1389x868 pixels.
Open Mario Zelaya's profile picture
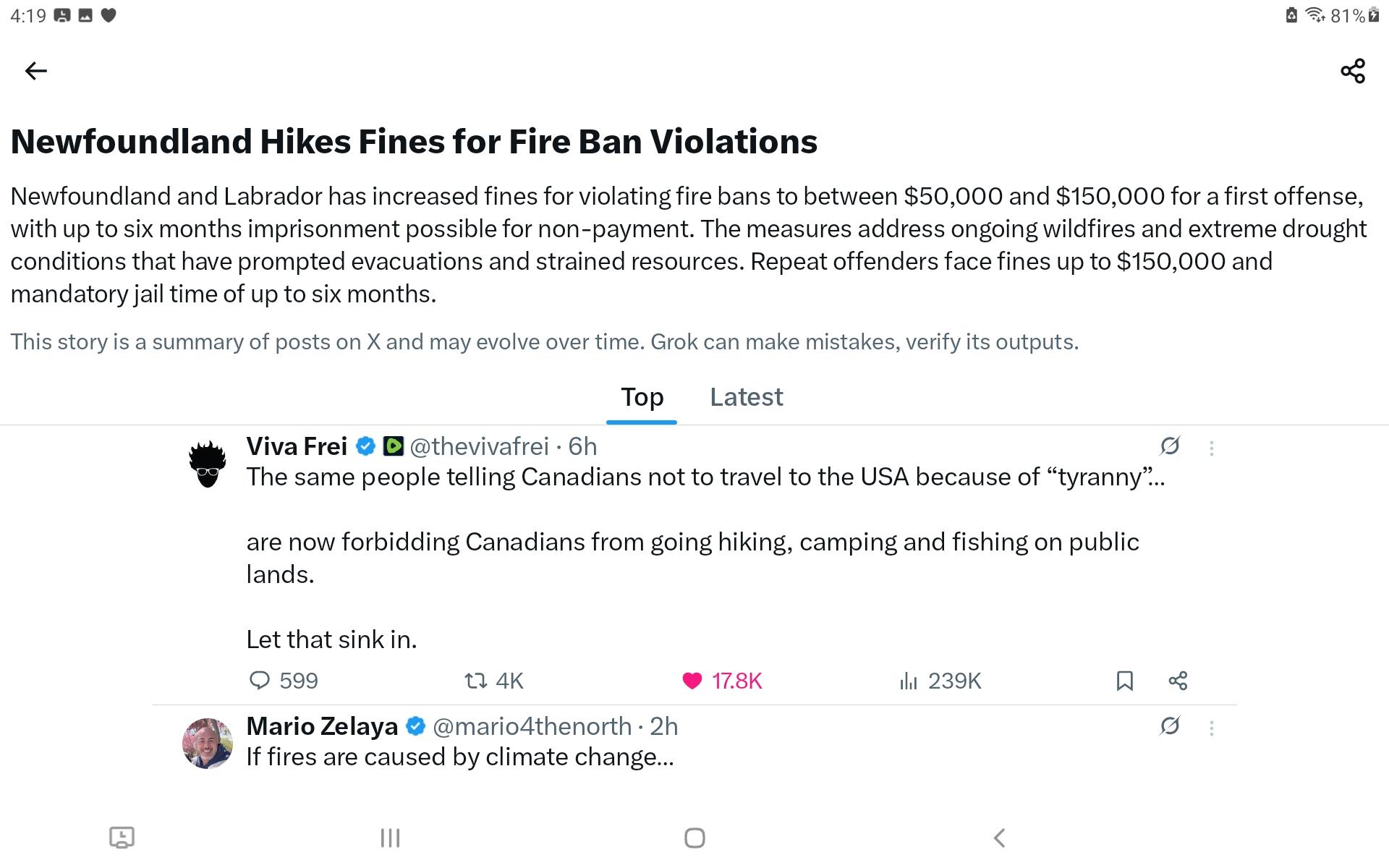pos(208,743)
